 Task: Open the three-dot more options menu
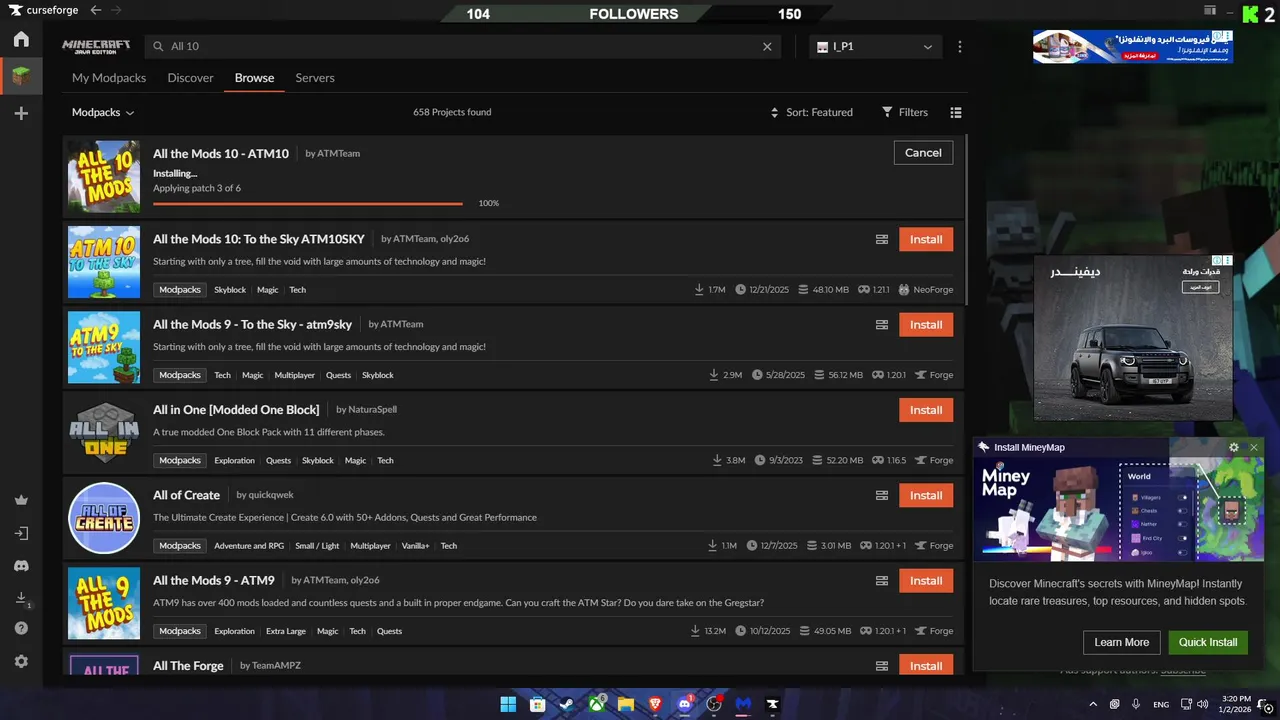coord(960,47)
